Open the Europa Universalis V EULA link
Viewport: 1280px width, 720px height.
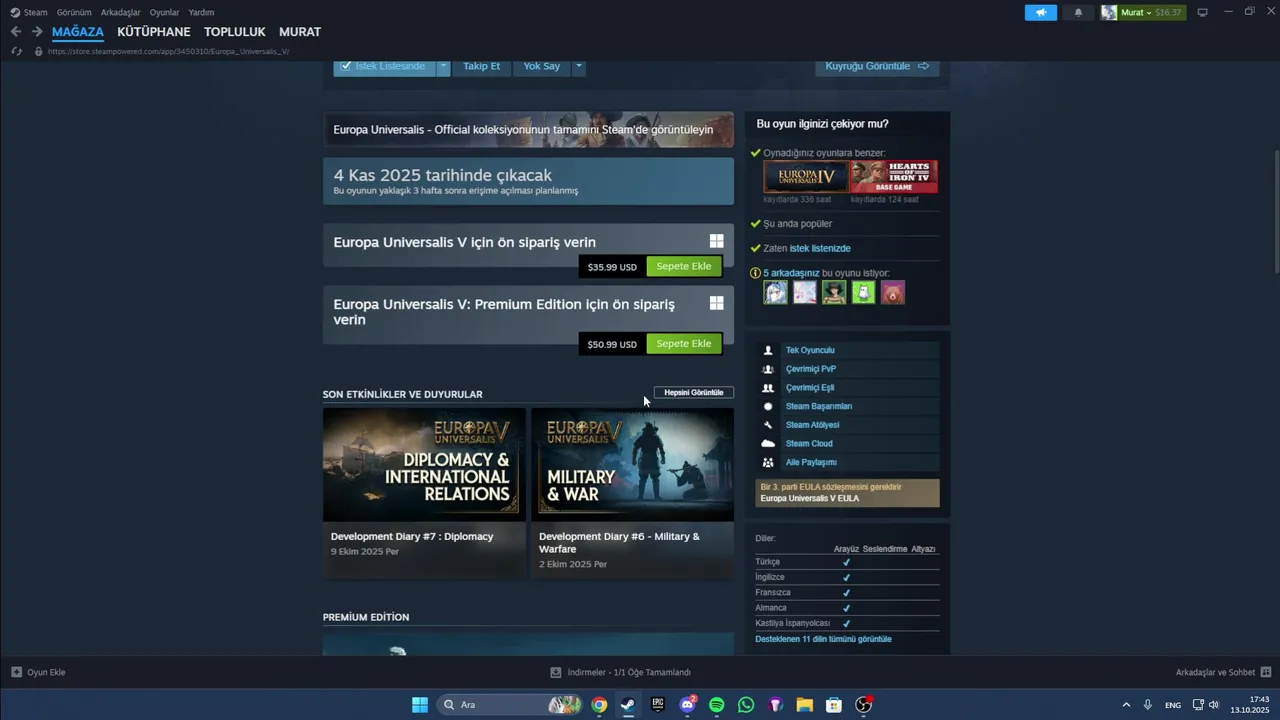point(809,498)
